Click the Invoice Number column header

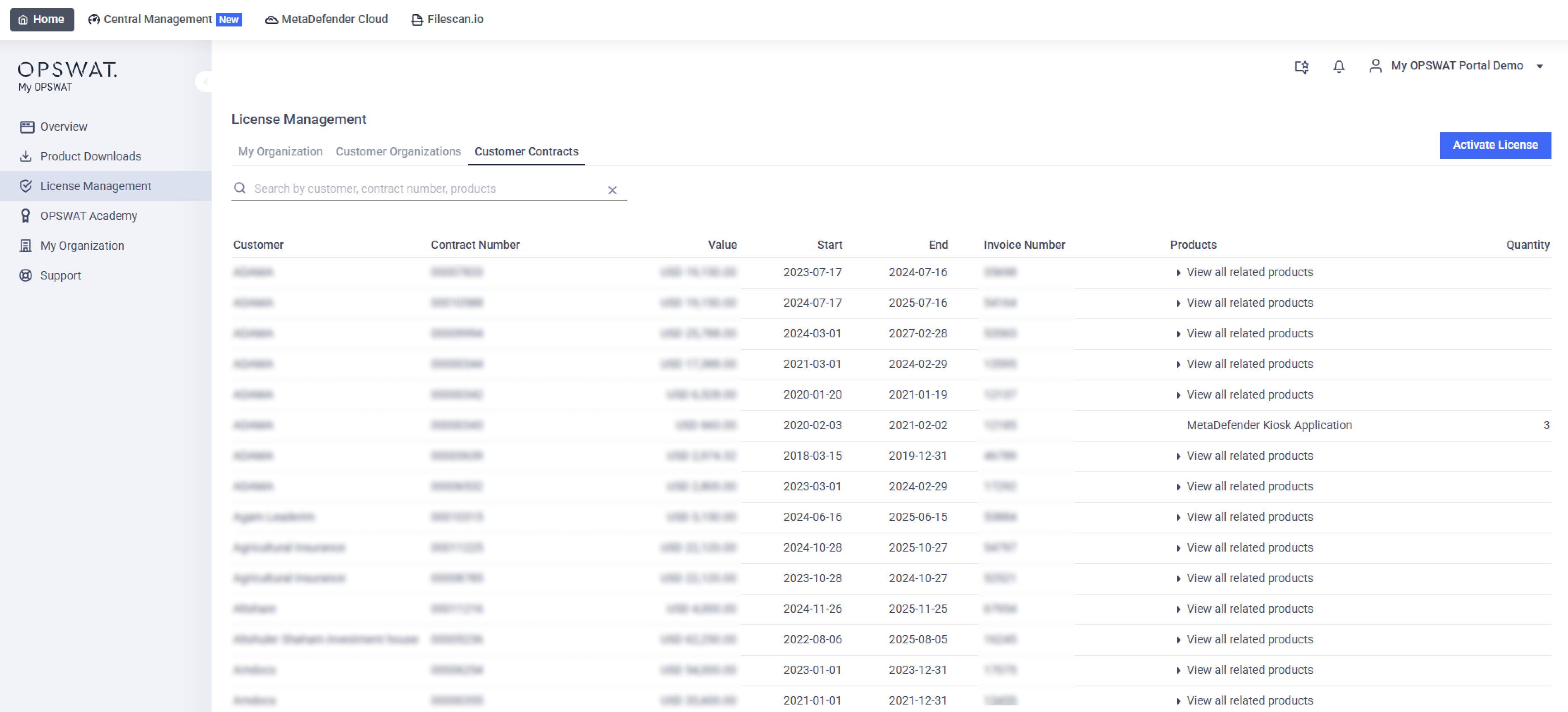tap(1025, 246)
